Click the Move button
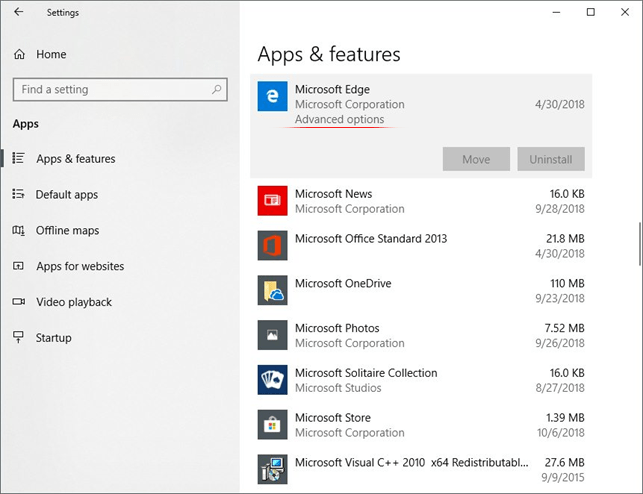This screenshot has height=494, width=643. click(x=476, y=159)
